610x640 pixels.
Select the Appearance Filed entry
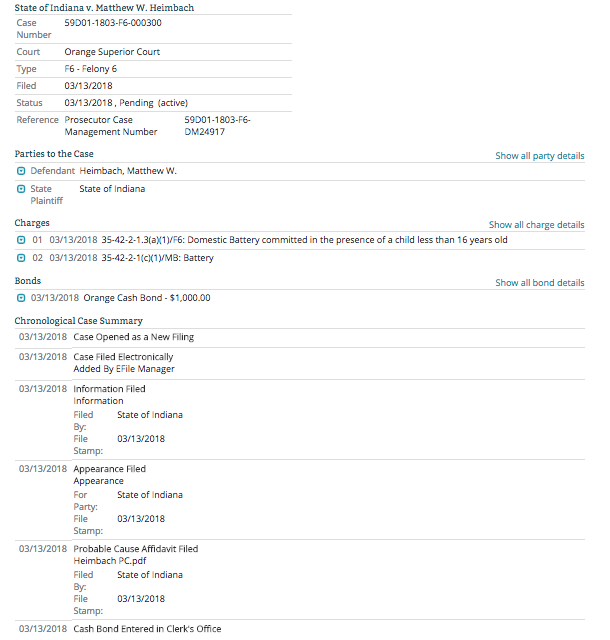109,469
